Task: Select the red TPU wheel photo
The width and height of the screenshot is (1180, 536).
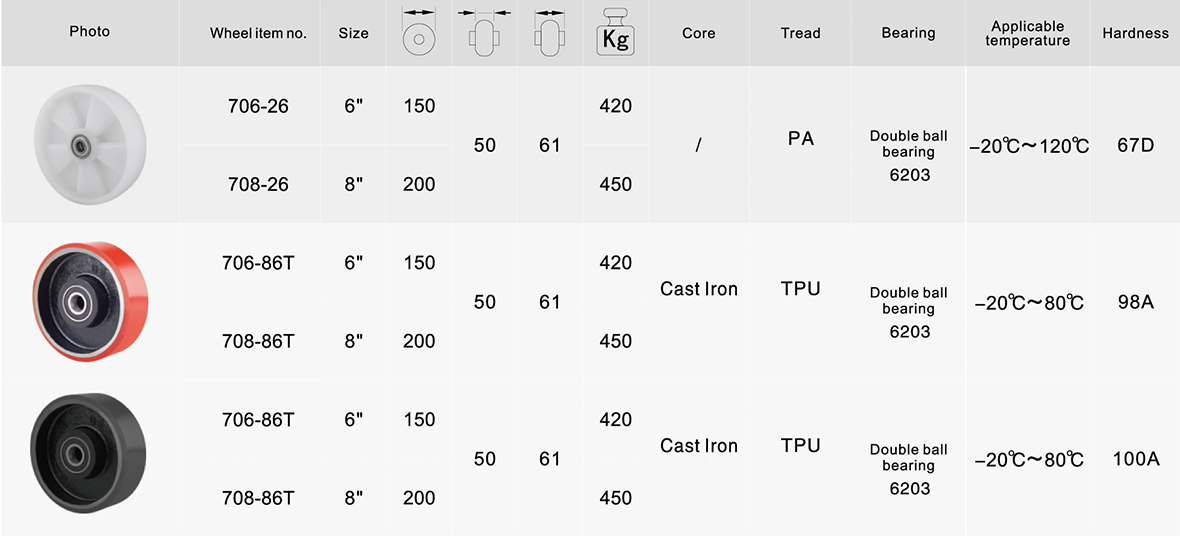Action: click(x=90, y=301)
